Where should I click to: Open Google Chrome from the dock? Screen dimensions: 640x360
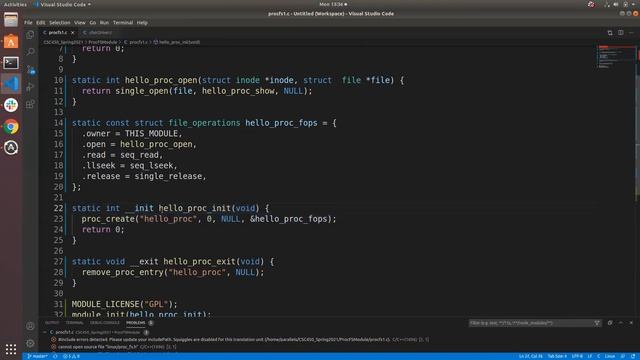11,127
